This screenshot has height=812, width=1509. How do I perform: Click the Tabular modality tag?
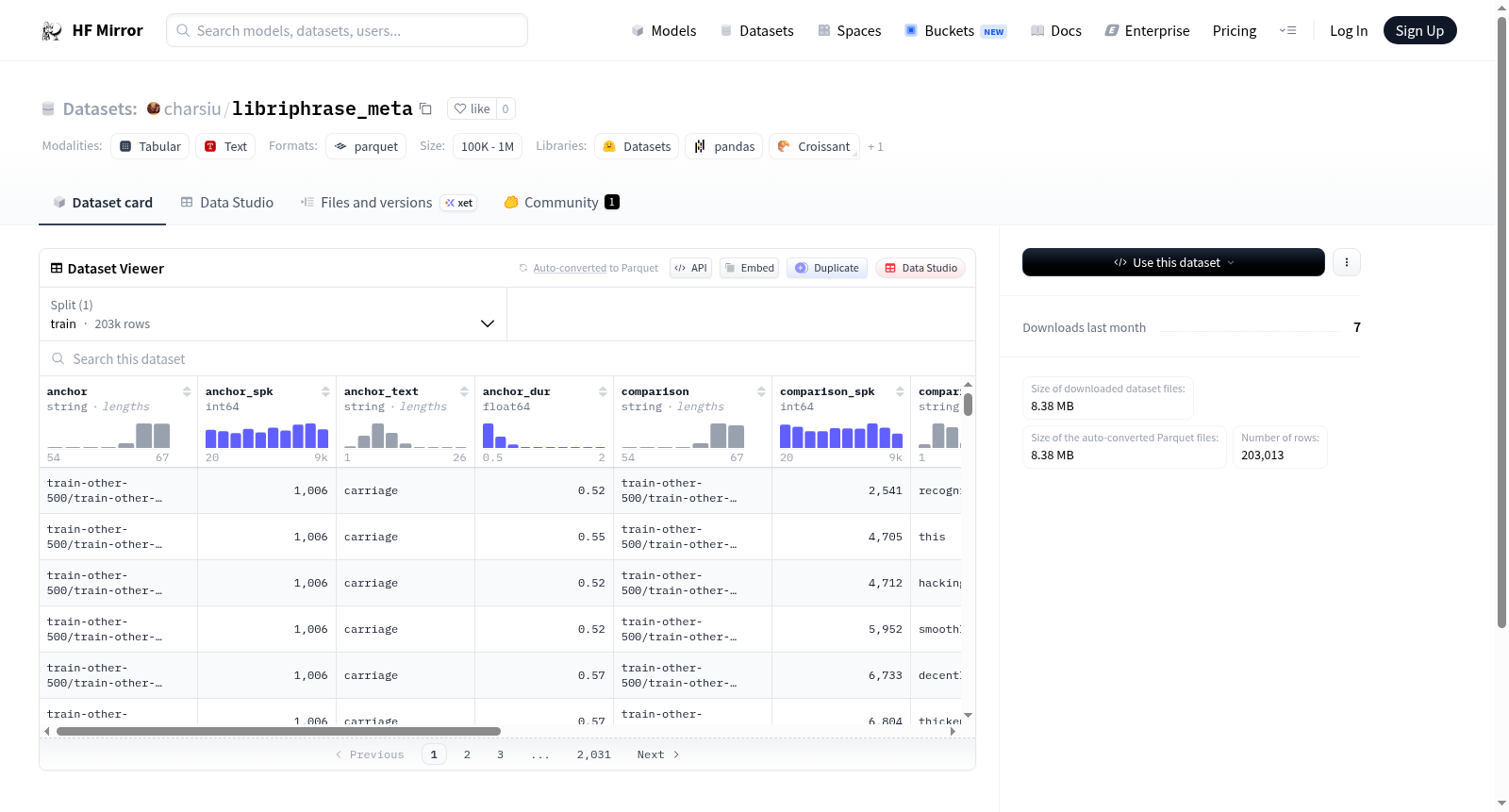150,146
